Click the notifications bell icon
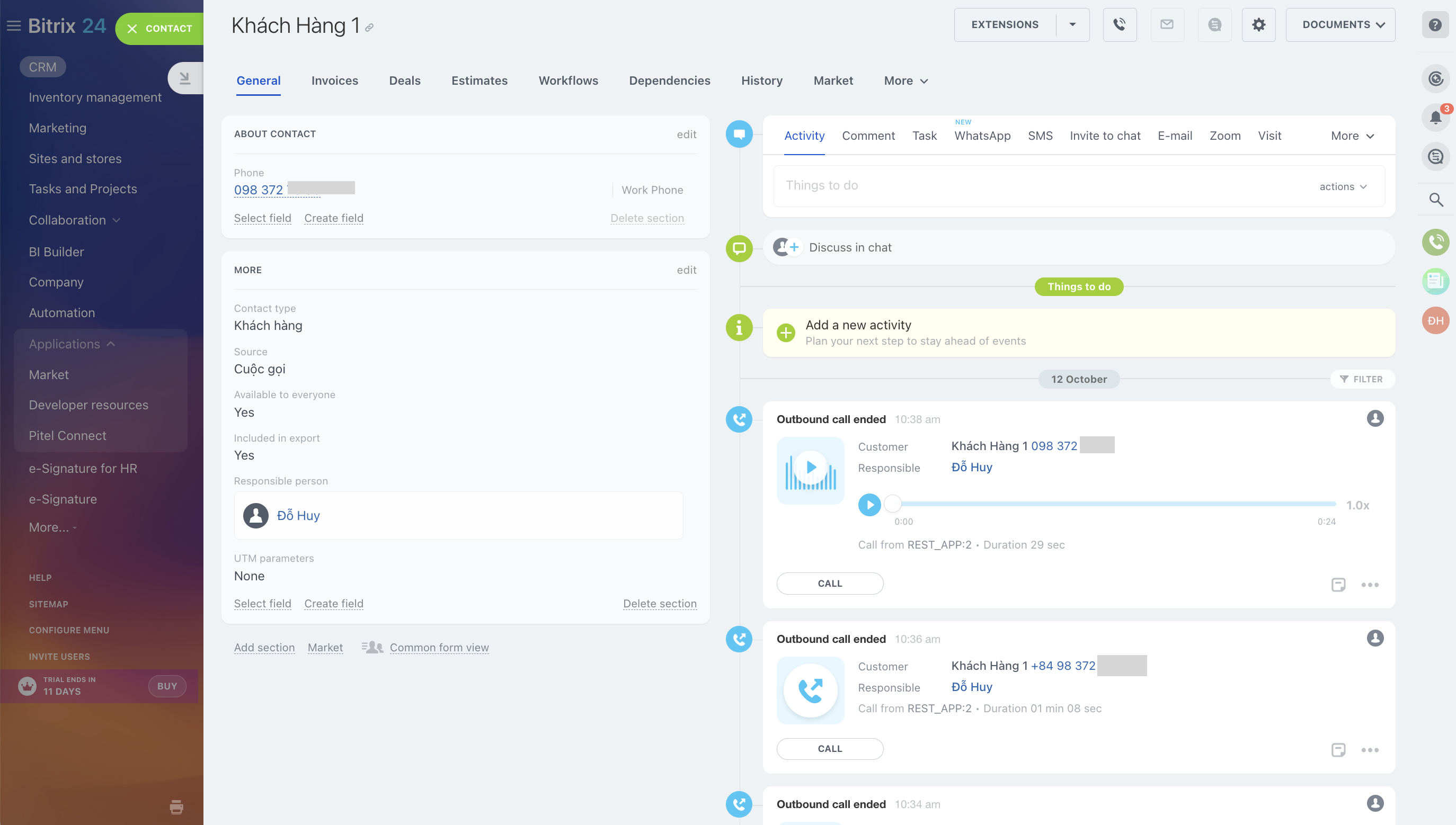The image size is (1456, 825). 1435,118
